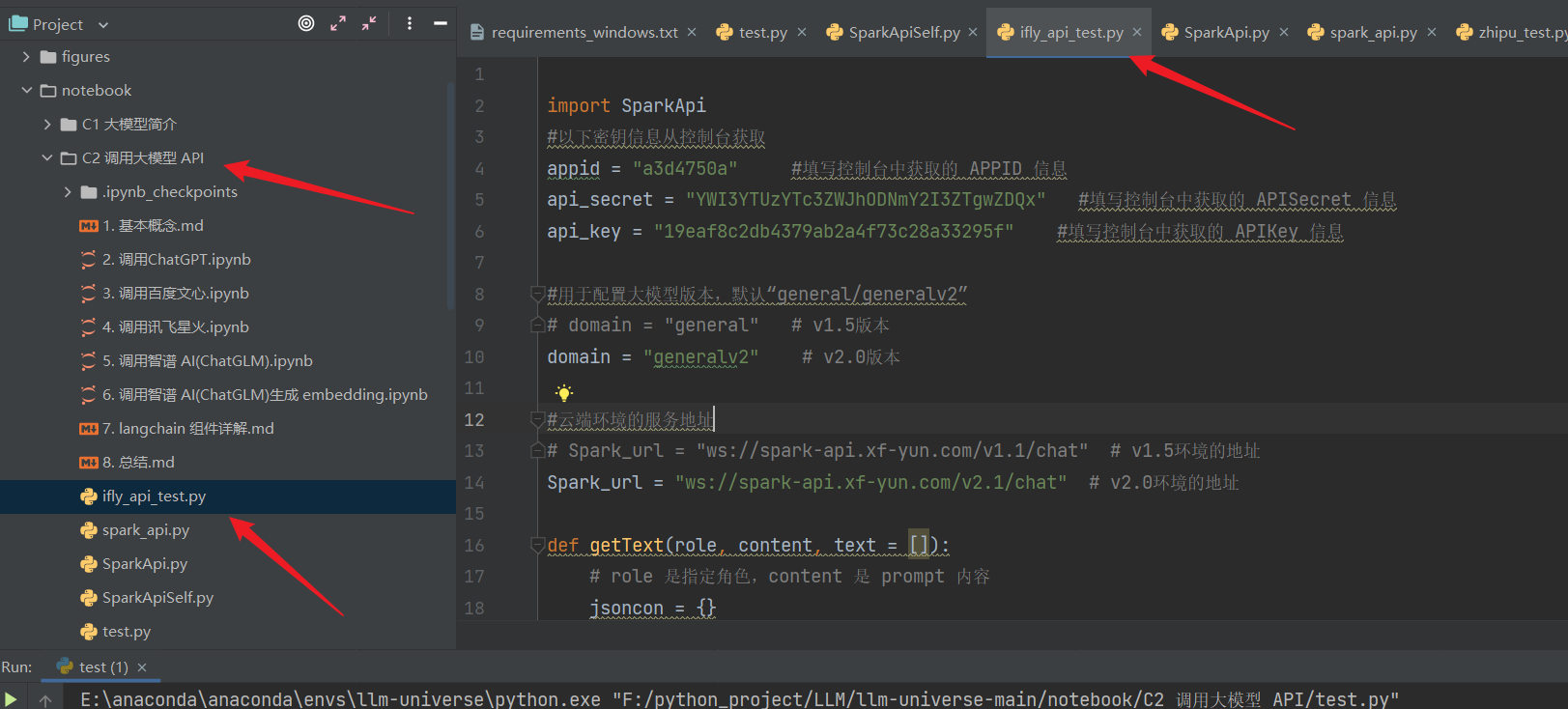
Task: Click the v2.1 Spark_url websocket string
Action: pyautogui.click(x=871, y=483)
